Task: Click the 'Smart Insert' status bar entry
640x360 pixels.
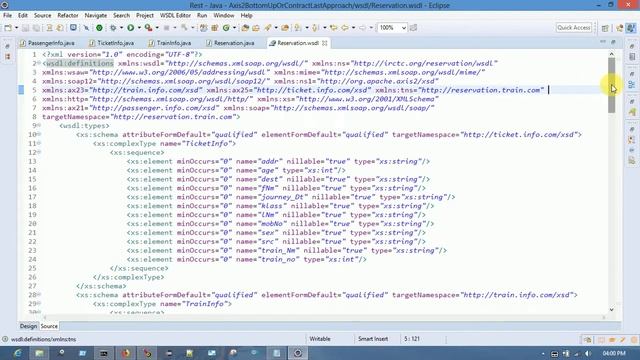Action: 373,339
